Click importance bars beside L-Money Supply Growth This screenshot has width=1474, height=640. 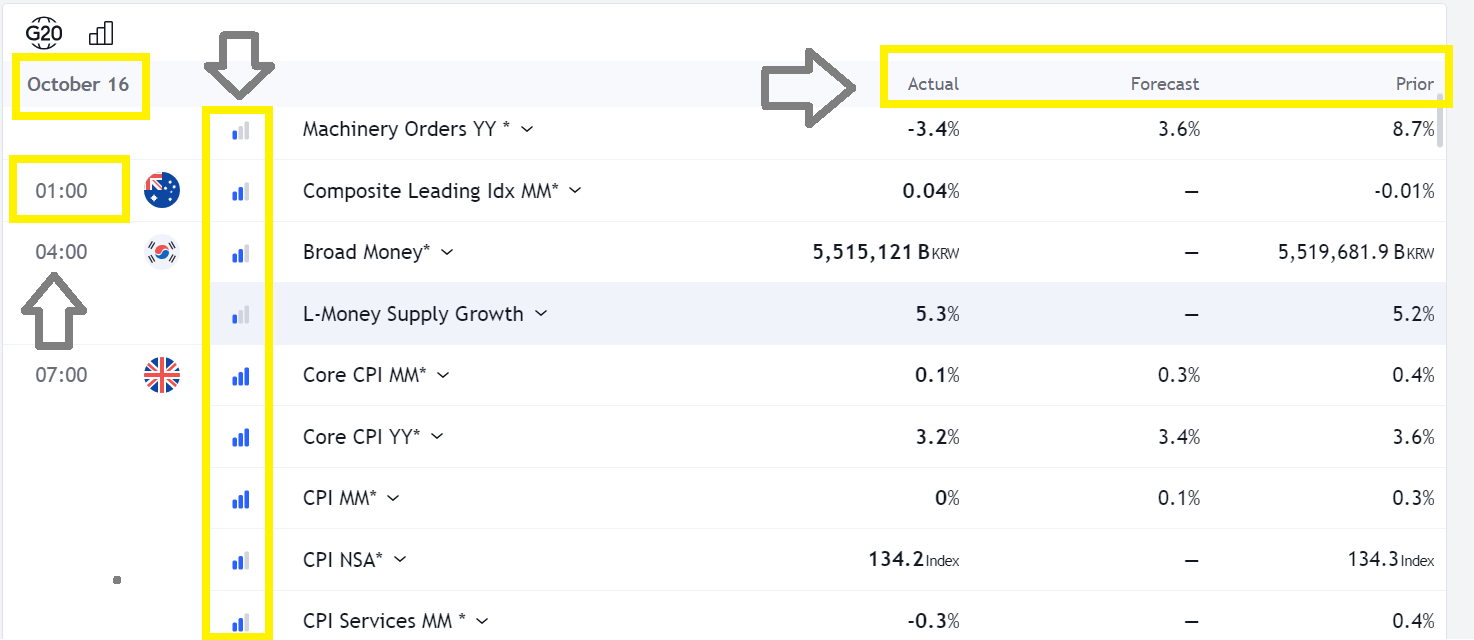tap(240, 315)
